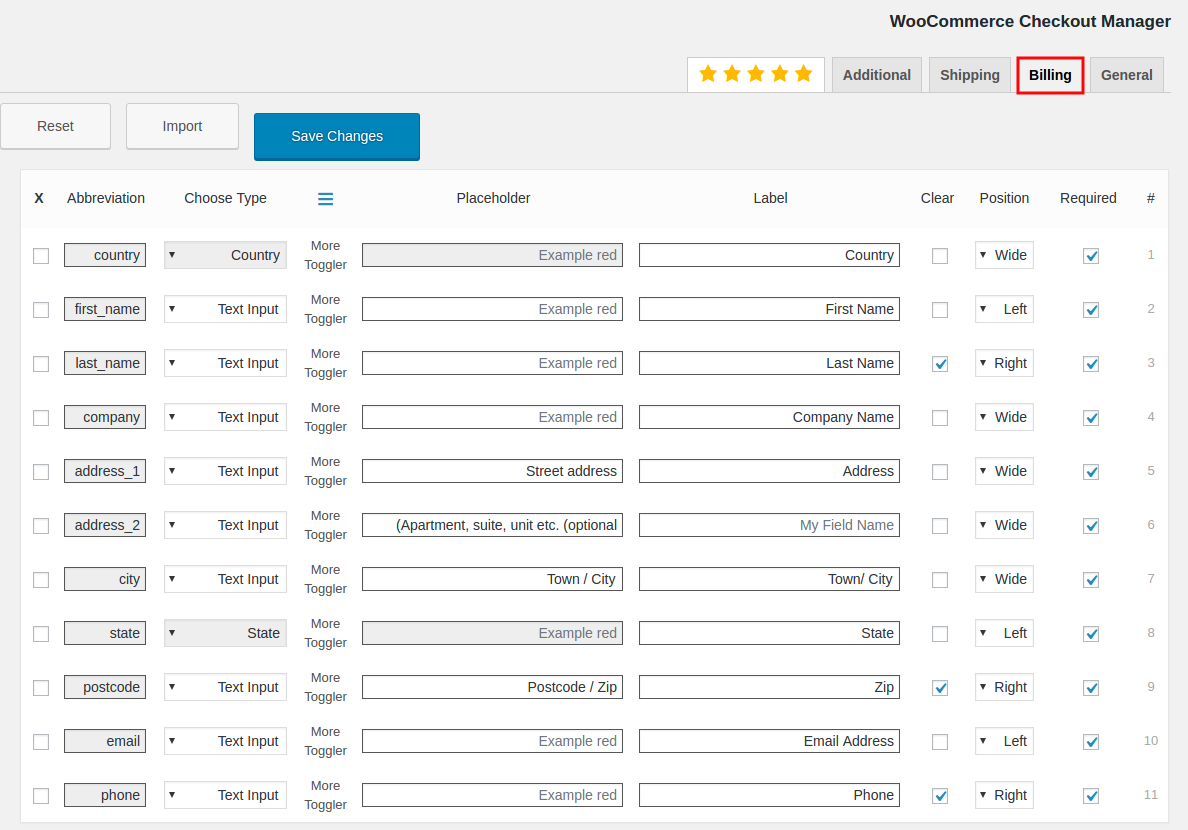Uncheck Clear for last_name row
The width and height of the screenshot is (1188, 830).
940,364
